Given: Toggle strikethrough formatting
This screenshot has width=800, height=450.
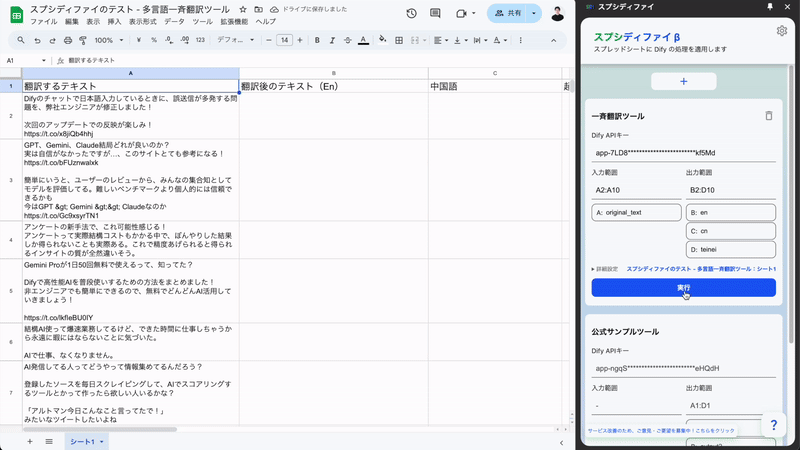Looking at the screenshot, I should click(x=347, y=40).
